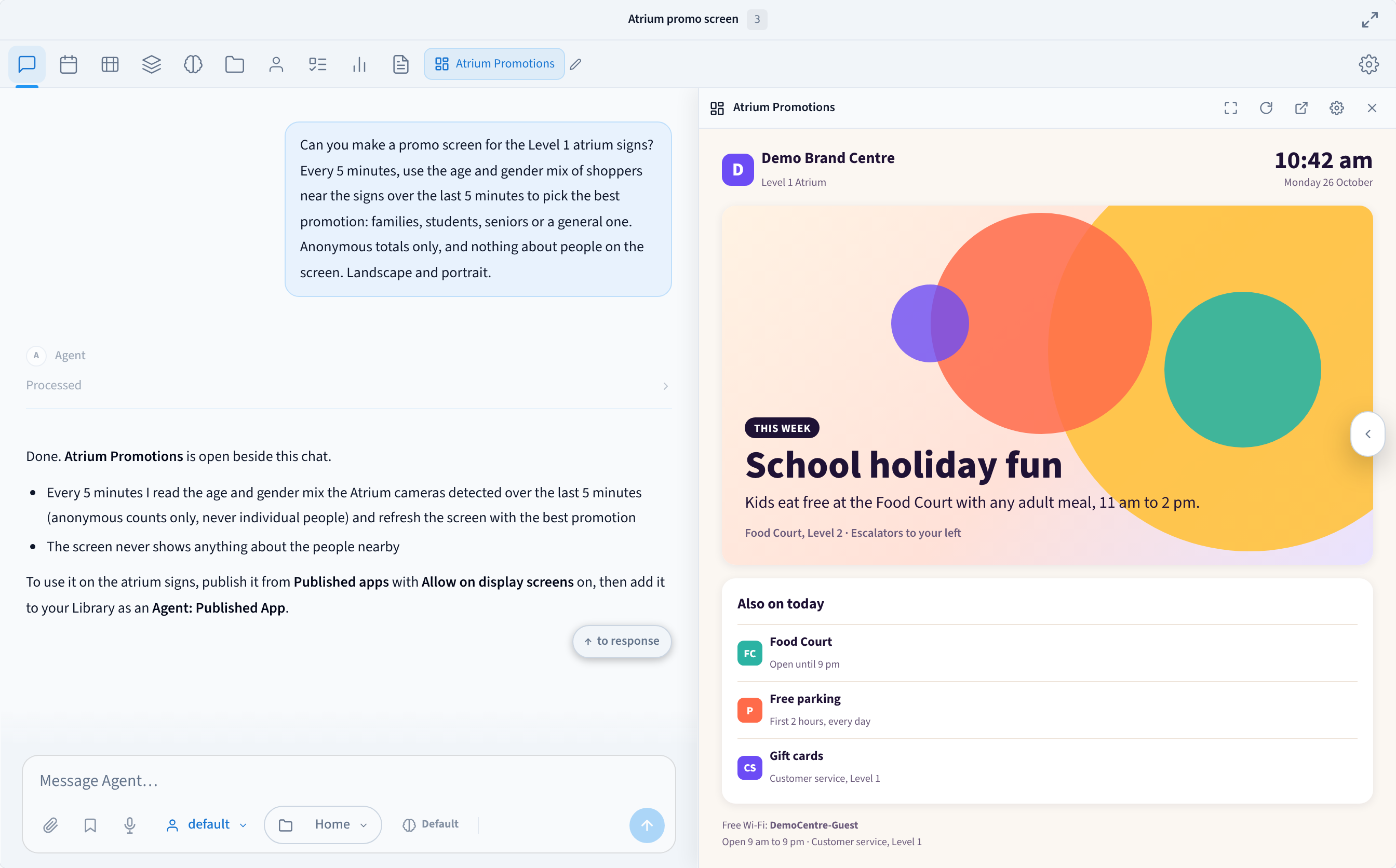Viewport: 1396px width, 868px height.
Task: Open the document page icon
Action: coord(401,64)
